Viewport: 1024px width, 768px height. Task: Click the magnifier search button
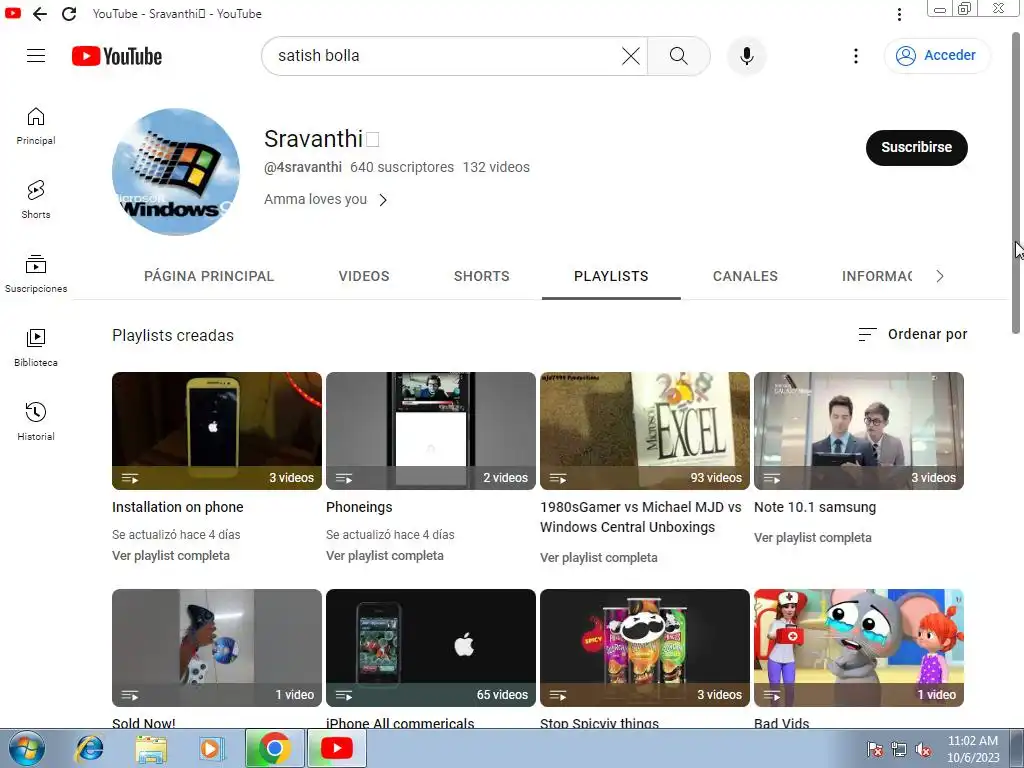(679, 56)
